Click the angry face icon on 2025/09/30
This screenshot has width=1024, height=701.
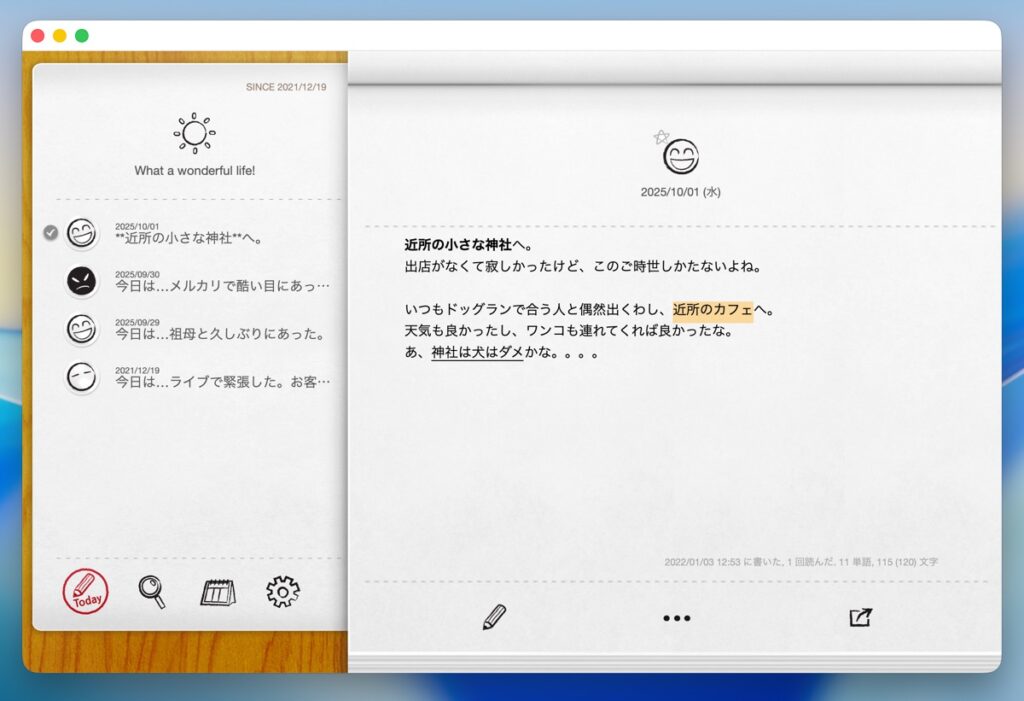[81, 281]
